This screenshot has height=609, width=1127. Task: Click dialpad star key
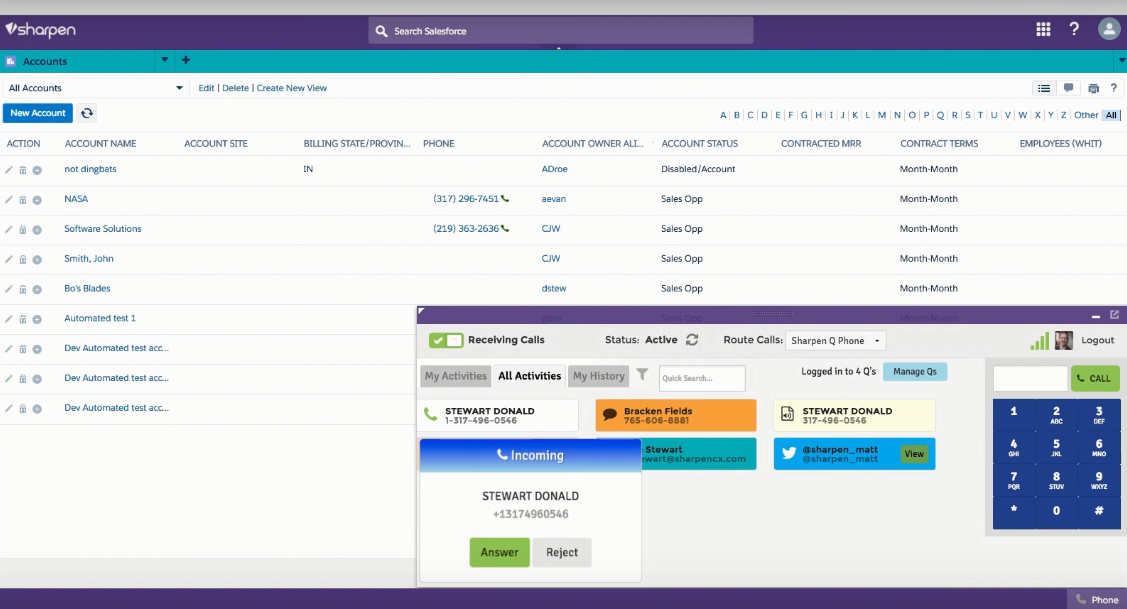tap(1013, 510)
